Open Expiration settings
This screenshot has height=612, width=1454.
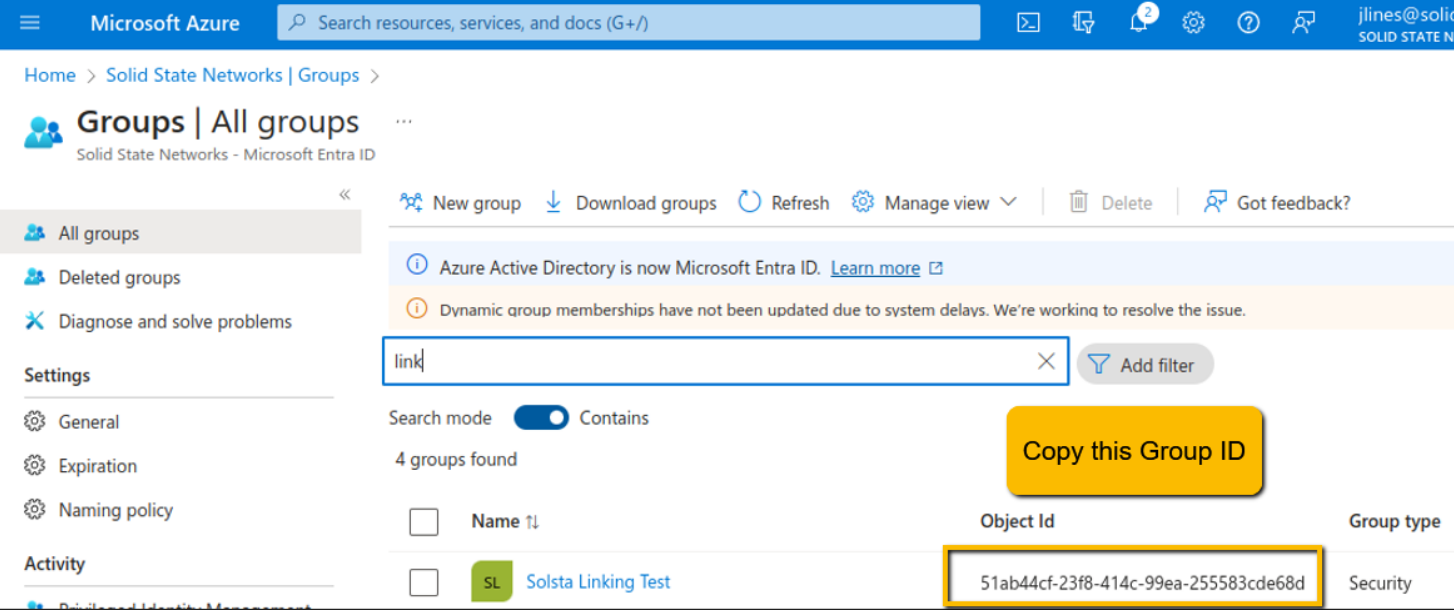coord(97,466)
